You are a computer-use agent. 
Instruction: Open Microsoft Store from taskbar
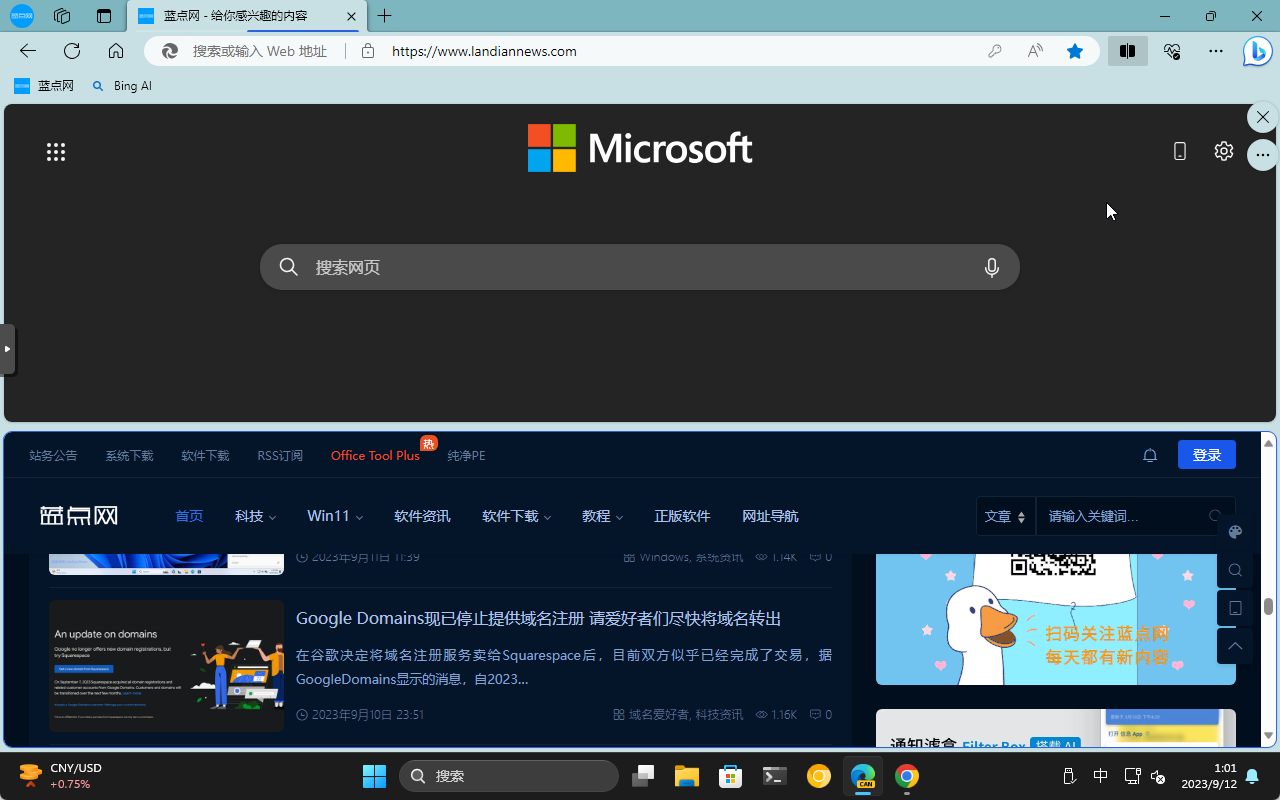[730, 776]
